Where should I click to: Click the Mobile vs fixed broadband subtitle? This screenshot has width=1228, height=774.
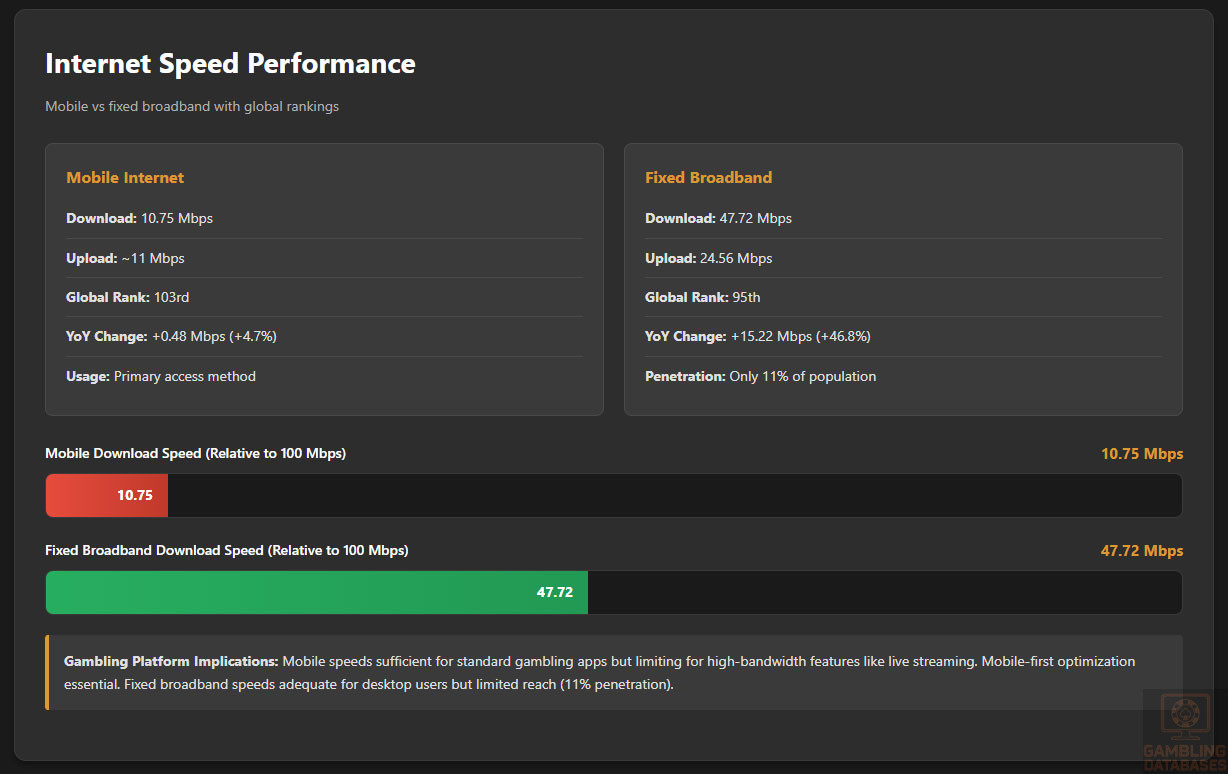pos(192,106)
